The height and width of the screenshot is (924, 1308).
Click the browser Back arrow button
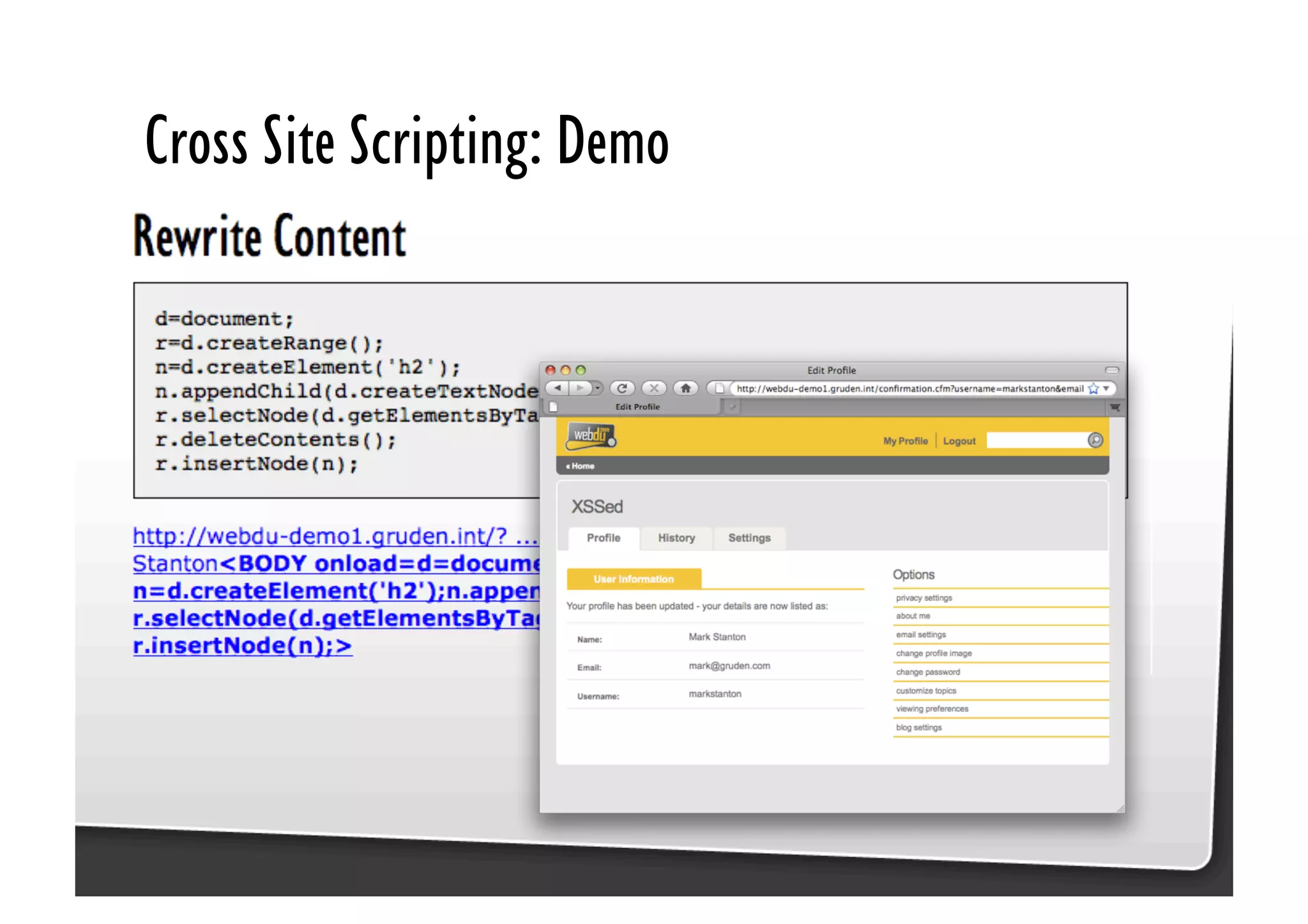click(x=557, y=388)
